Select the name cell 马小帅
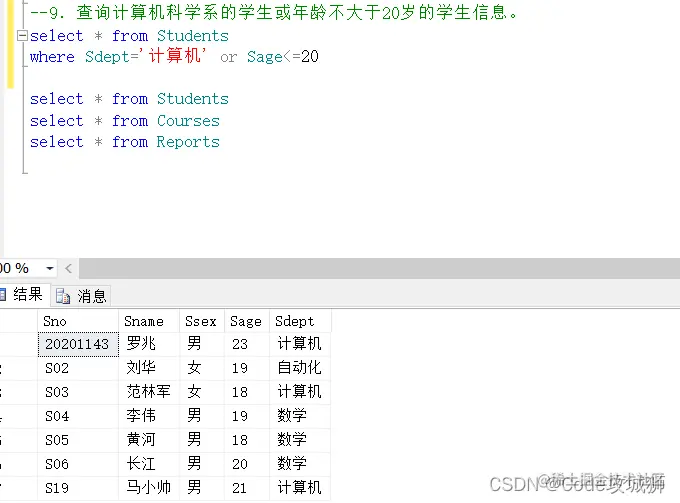 (149, 488)
